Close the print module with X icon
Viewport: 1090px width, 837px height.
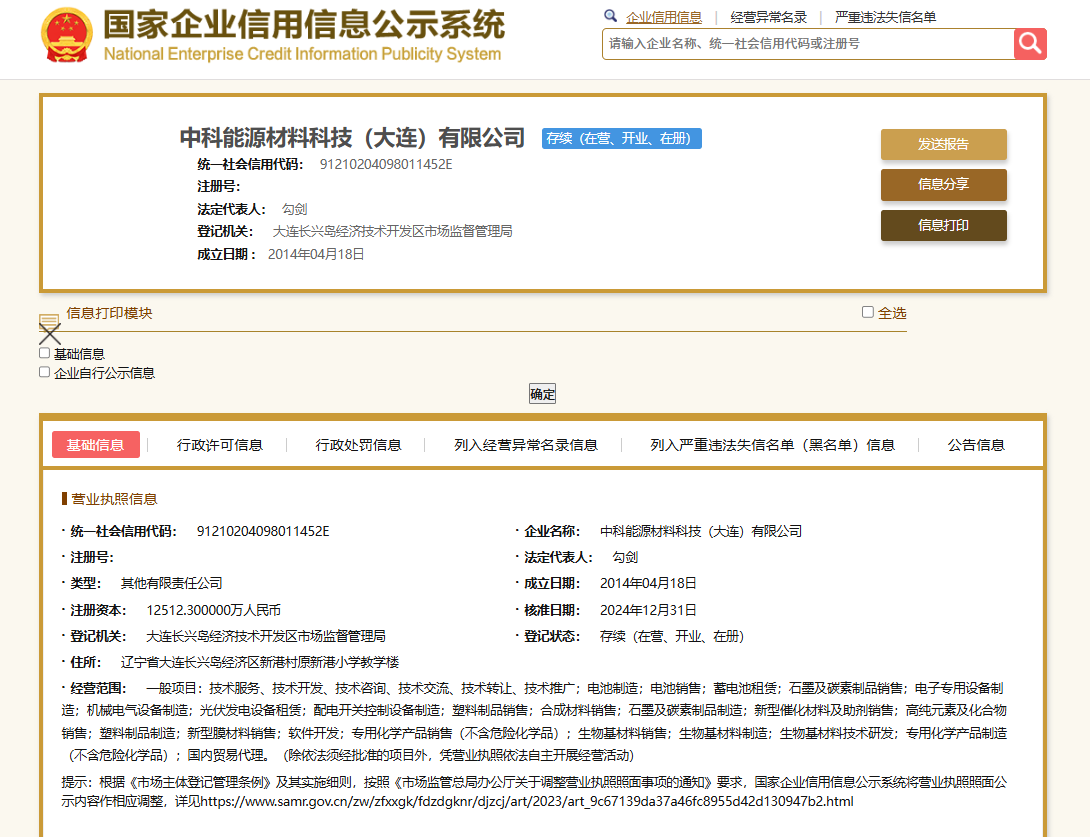pos(49,334)
